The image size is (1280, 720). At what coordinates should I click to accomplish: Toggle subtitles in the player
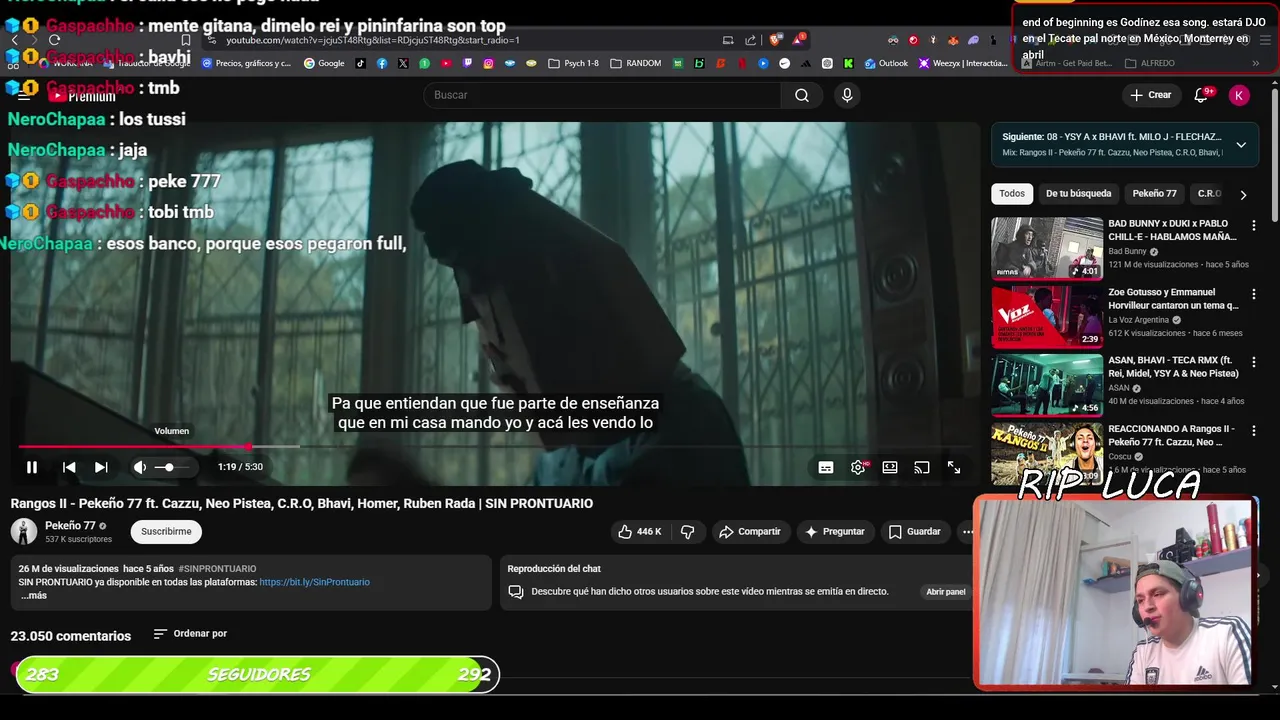tap(826, 467)
